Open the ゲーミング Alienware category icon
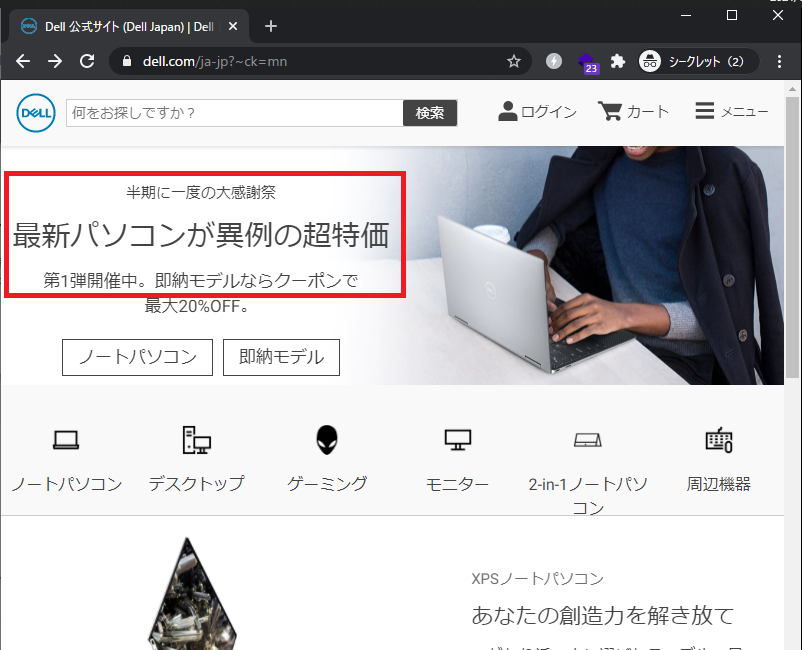 327,439
